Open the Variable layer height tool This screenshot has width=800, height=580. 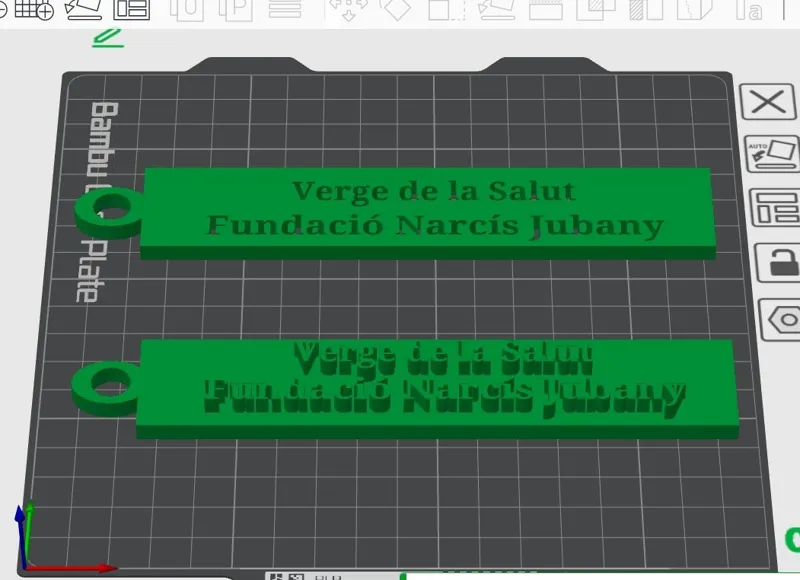[285, 9]
